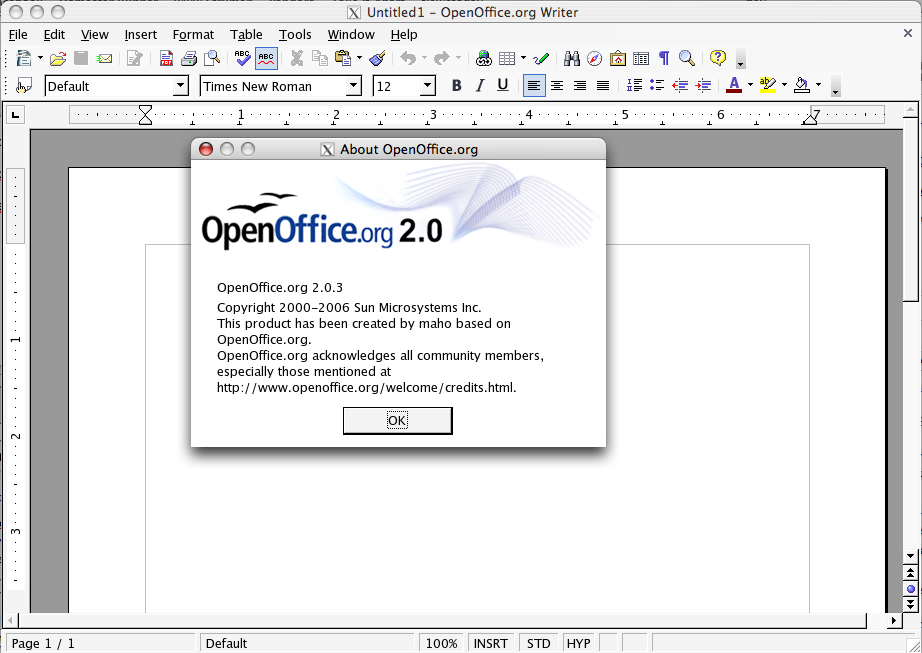Image resolution: width=922 pixels, height=653 pixels.
Task: Show Draw Functions
Action: [x=540, y=58]
